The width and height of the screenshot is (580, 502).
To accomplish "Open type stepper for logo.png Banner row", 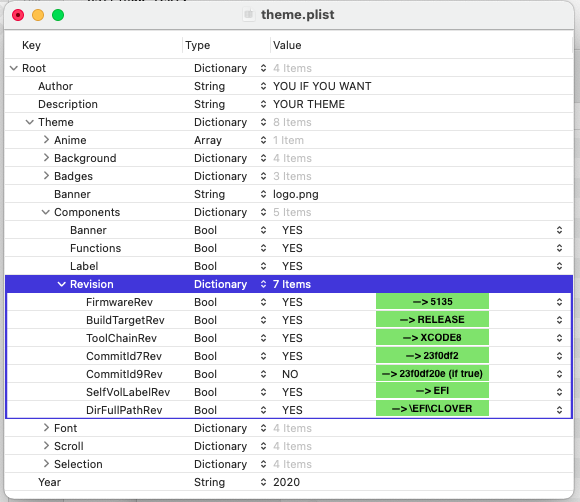I will [263, 194].
